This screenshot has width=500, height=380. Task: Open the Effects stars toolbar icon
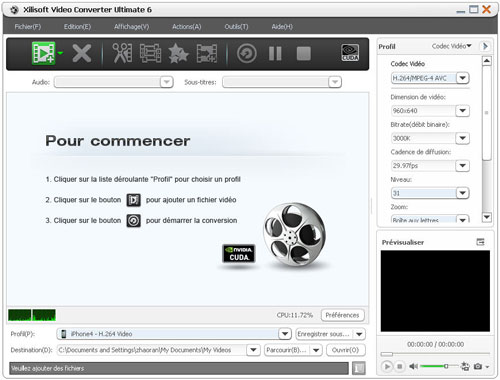(178, 53)
